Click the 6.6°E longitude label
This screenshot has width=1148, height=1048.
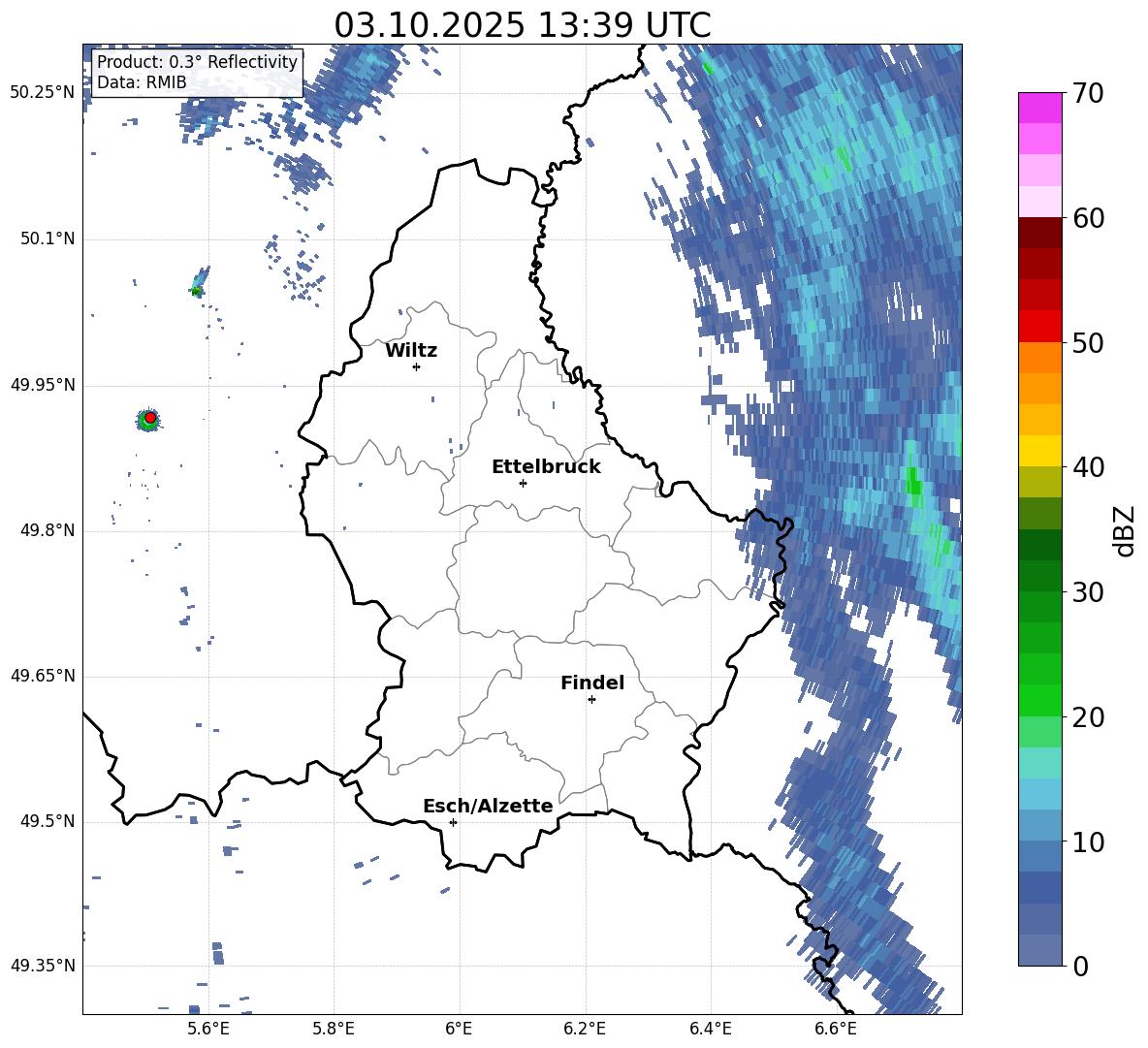[x=836, y=1029]
